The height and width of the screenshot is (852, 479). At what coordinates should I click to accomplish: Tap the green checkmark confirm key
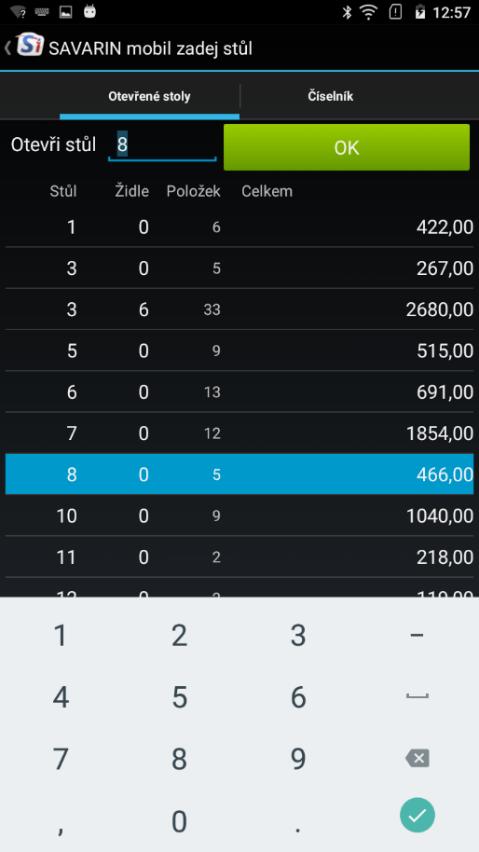point(417,815)
